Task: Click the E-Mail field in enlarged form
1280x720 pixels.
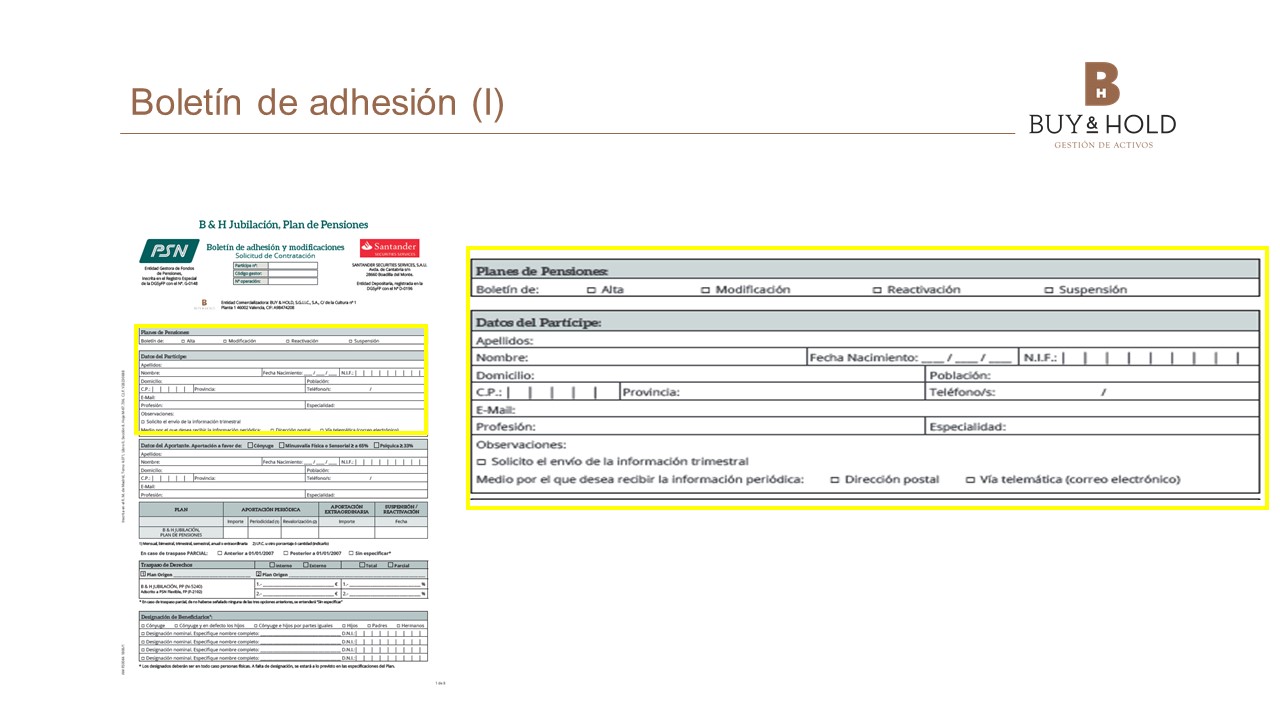Action: (x=865, y=409)
